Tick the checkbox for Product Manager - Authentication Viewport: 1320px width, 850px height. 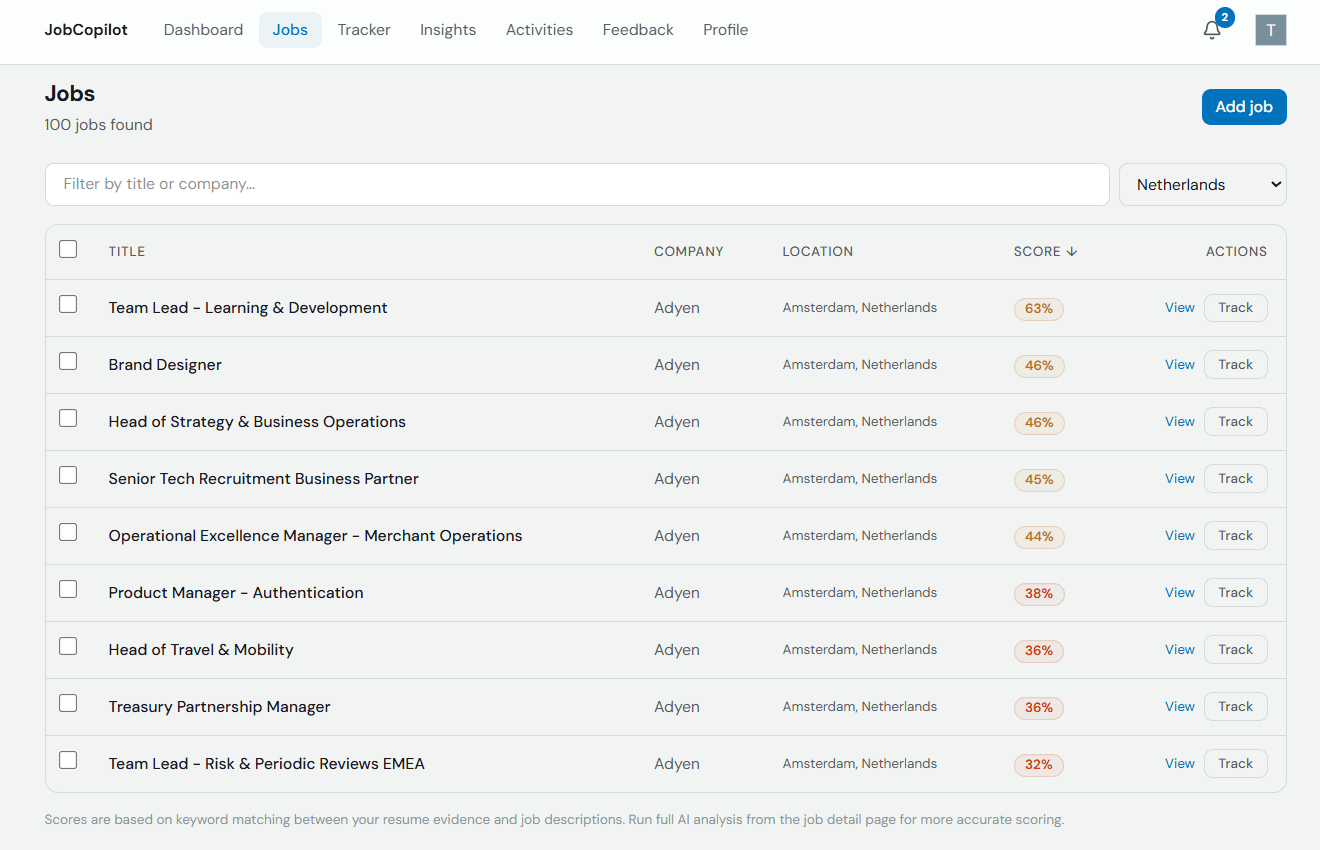coord(68,589)
